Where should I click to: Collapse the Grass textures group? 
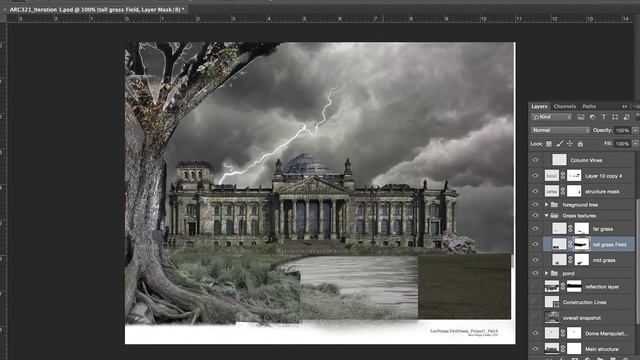coord(547,216)
